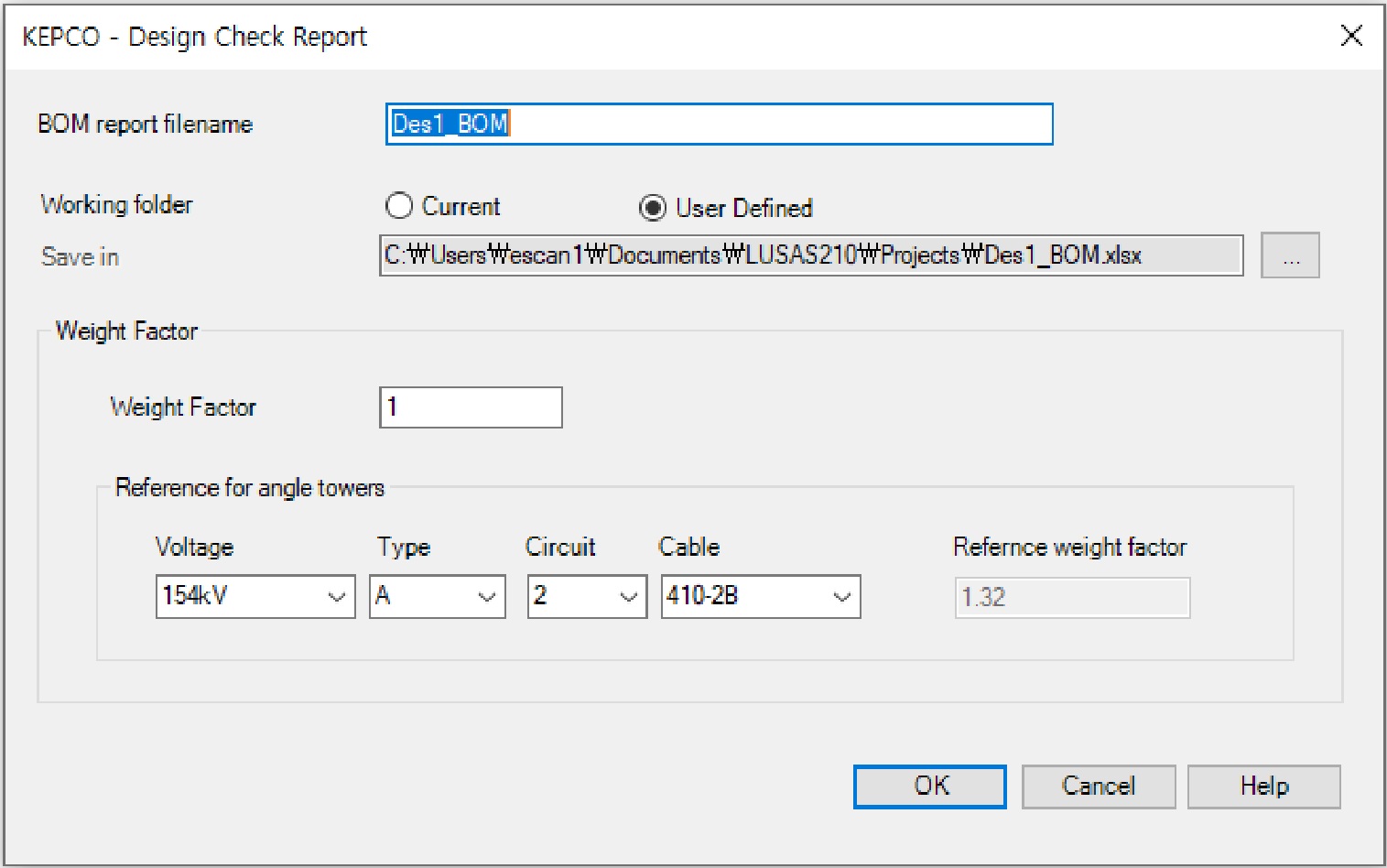
Task: Choose the User Defined radio button
Action: coord(653,209)
